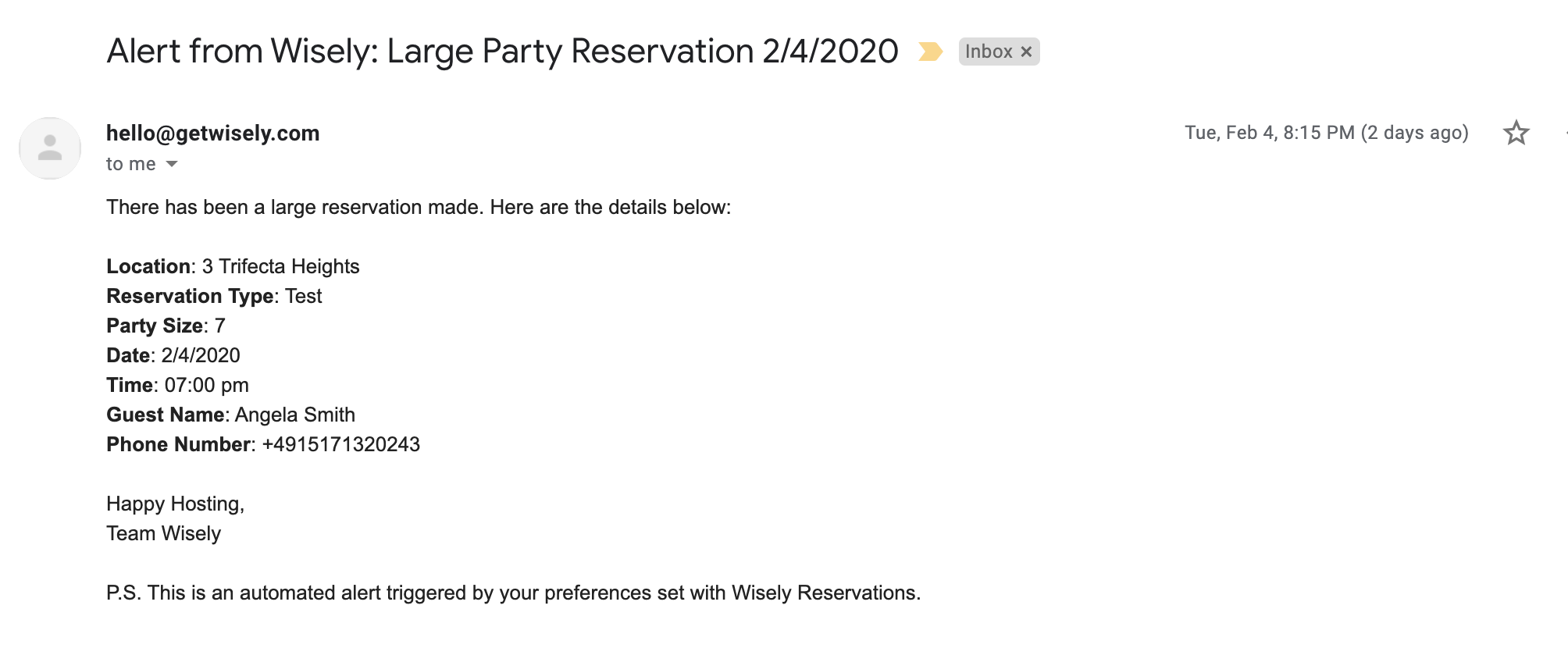This screenshot has height=648, width=1568.
Task: Click the P.S. automated alert sentence
Action: tap(514, 593)
